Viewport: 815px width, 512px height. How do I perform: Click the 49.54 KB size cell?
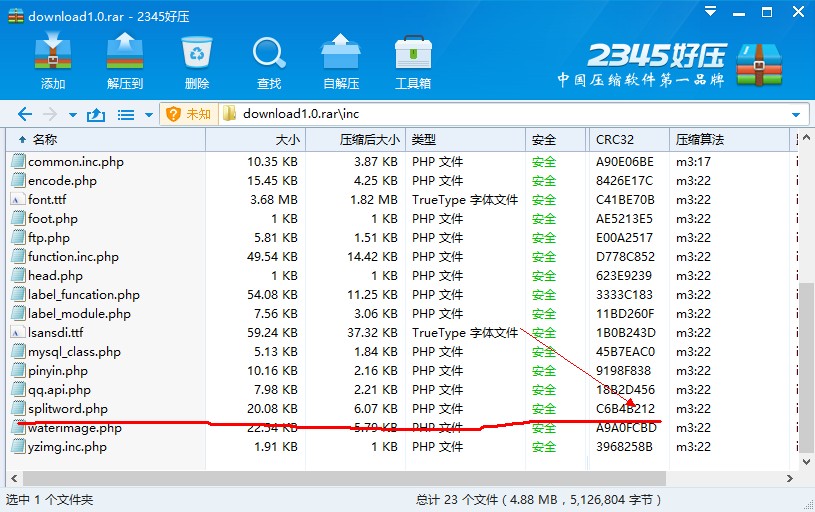pyautogui.click(x=272, y=257)
